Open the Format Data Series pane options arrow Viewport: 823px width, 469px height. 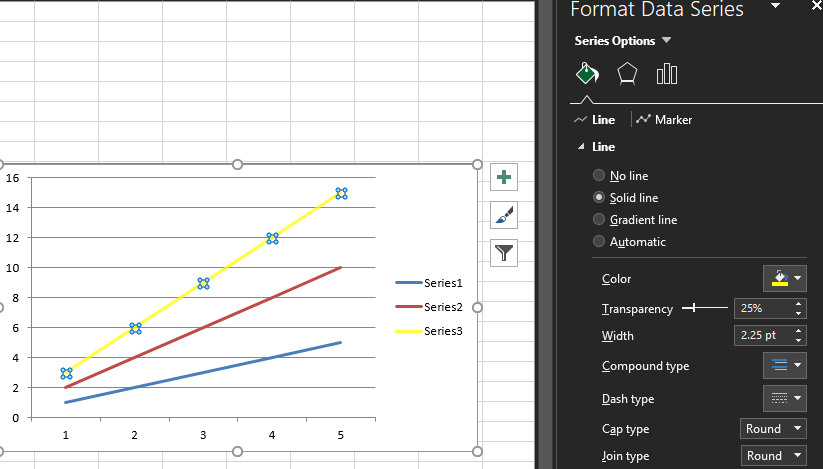tap(775, 6)
